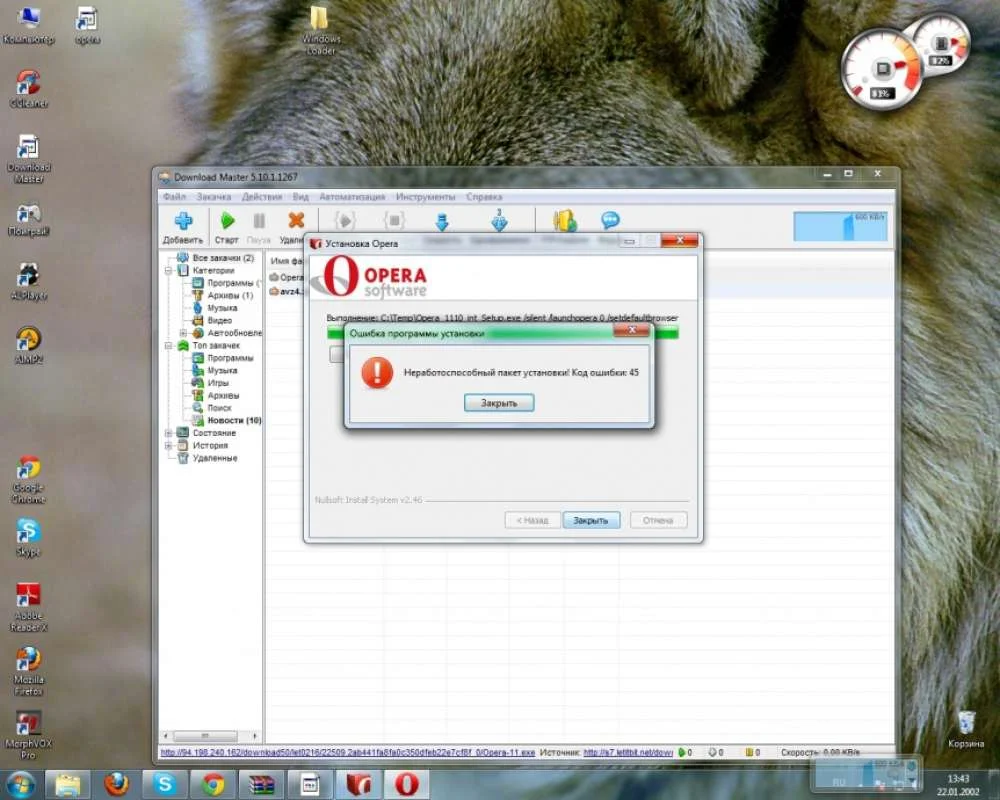Click Закрыть at the bottom of Opera installer
The height and width of the screenshot is (800, 1000).
click(591, 520)
